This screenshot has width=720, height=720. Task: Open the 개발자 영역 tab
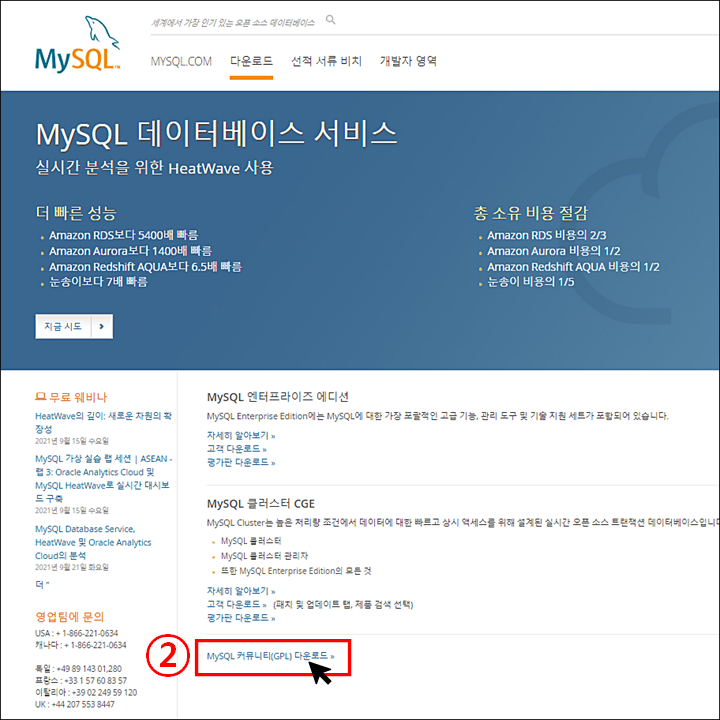click(408, 61)
